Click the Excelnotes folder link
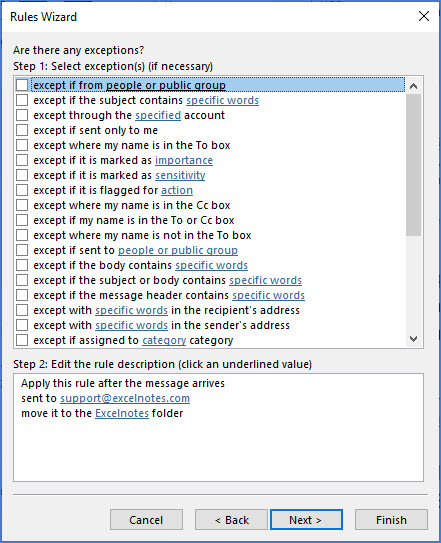This screenshot has width=441, height=543. pyautogui.click(x=122, y=413)
